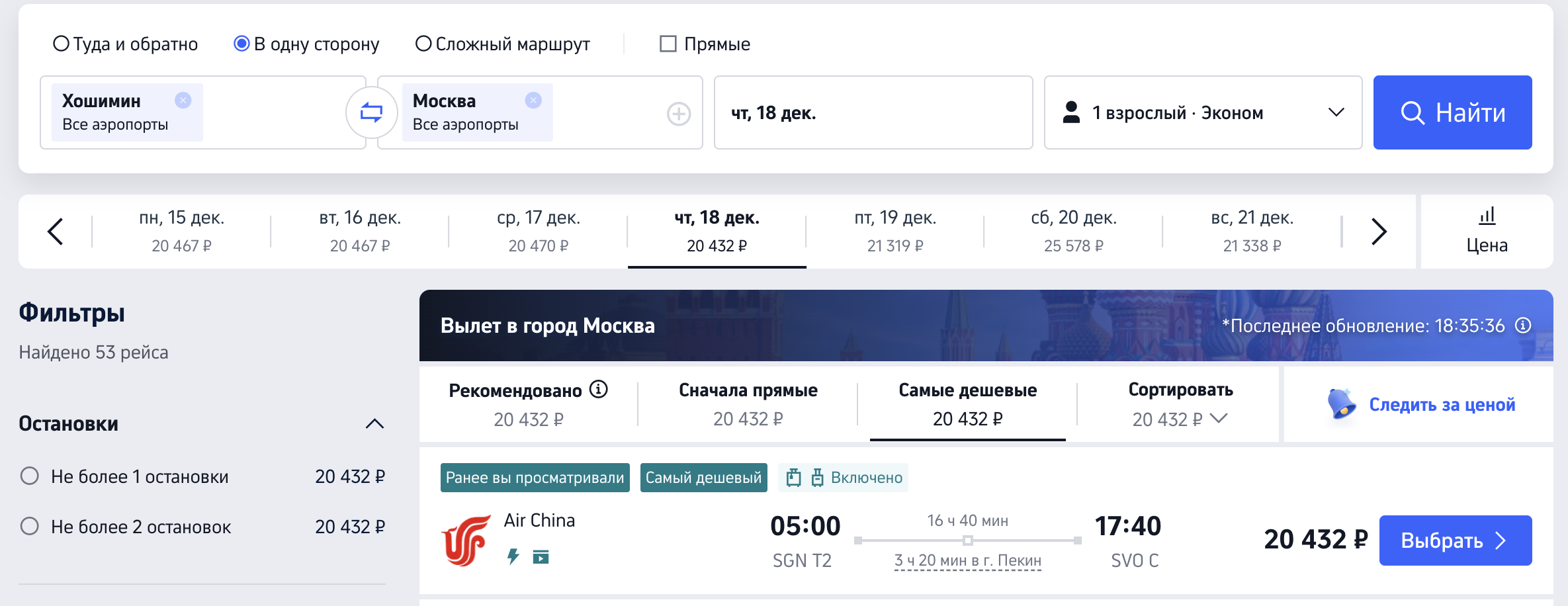
Task: Show previous dates with left arrow
Action: coord(56,232)
